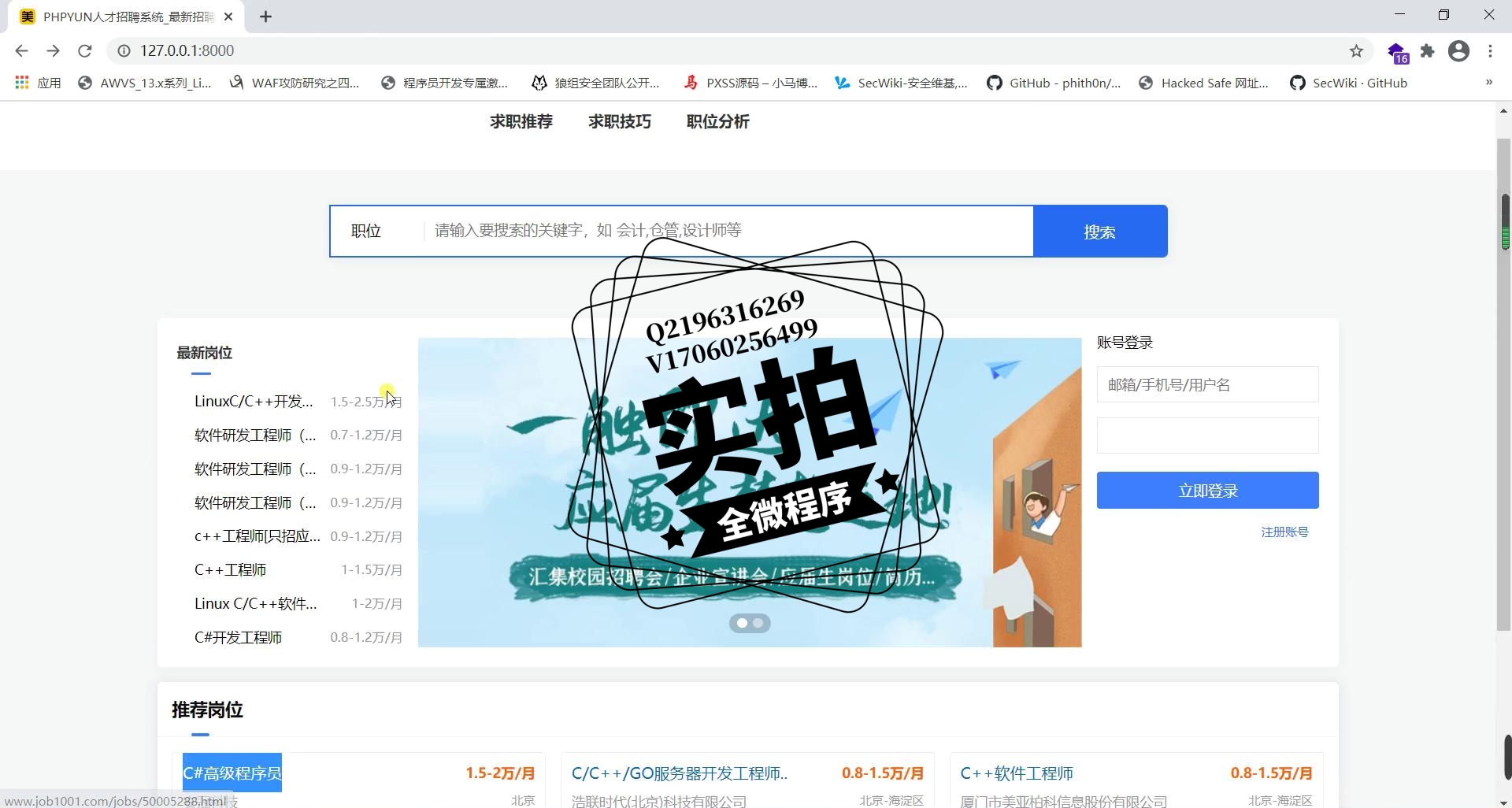Image resolution: width=1512 pixels, height=808 pixels.
Task: Select the first banner carousel dot
Action: [x=742, y=623]
